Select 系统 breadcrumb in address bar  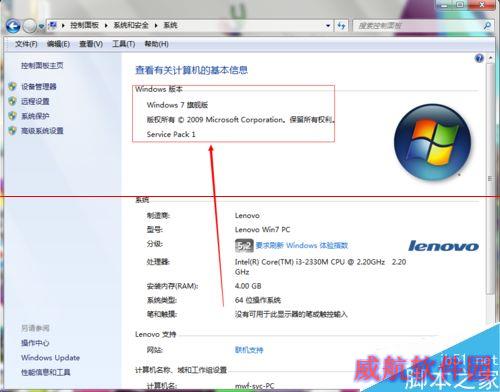pyautogui.click(x=170, y=25)
